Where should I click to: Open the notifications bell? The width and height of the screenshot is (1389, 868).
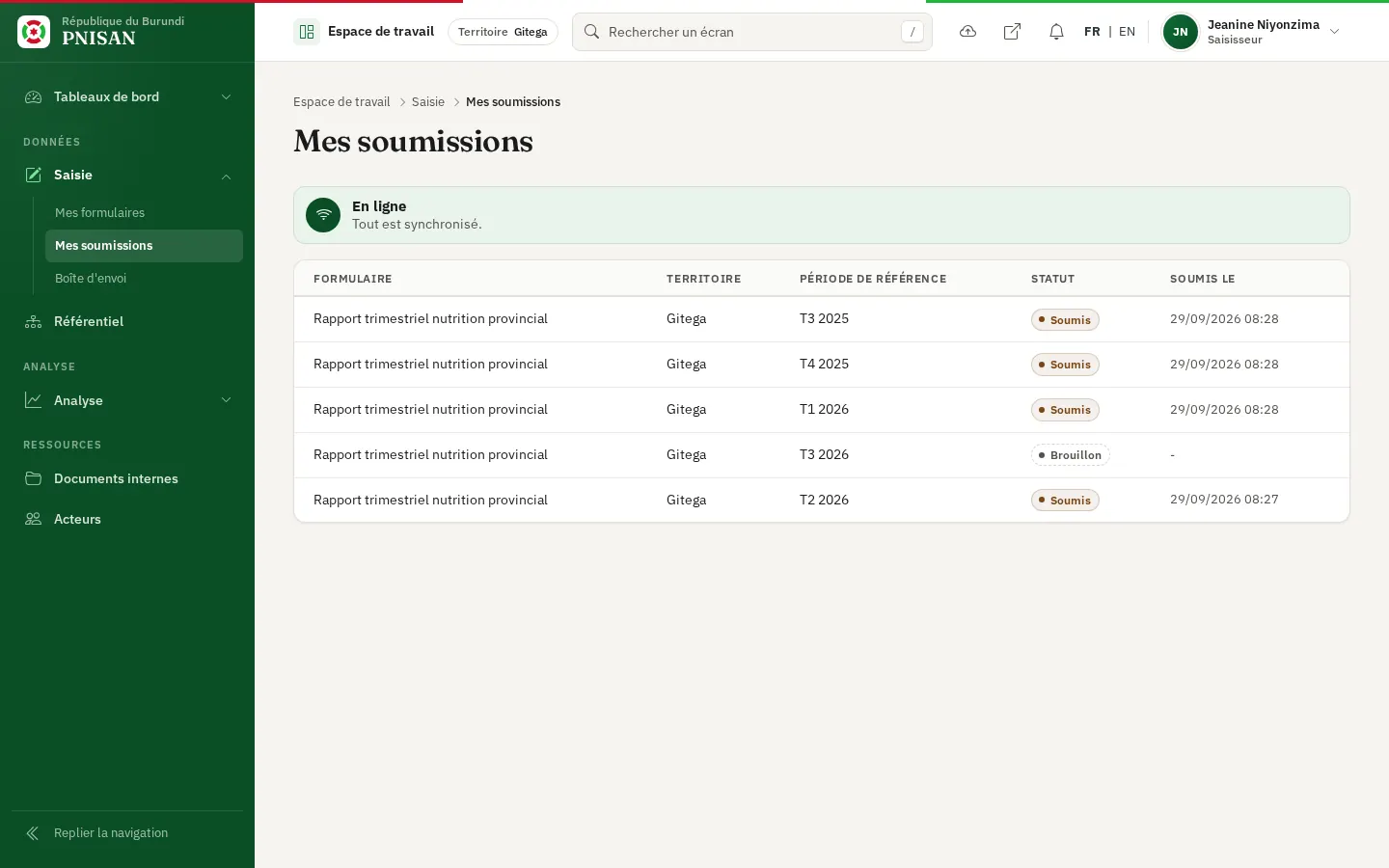pos(1056,32)
